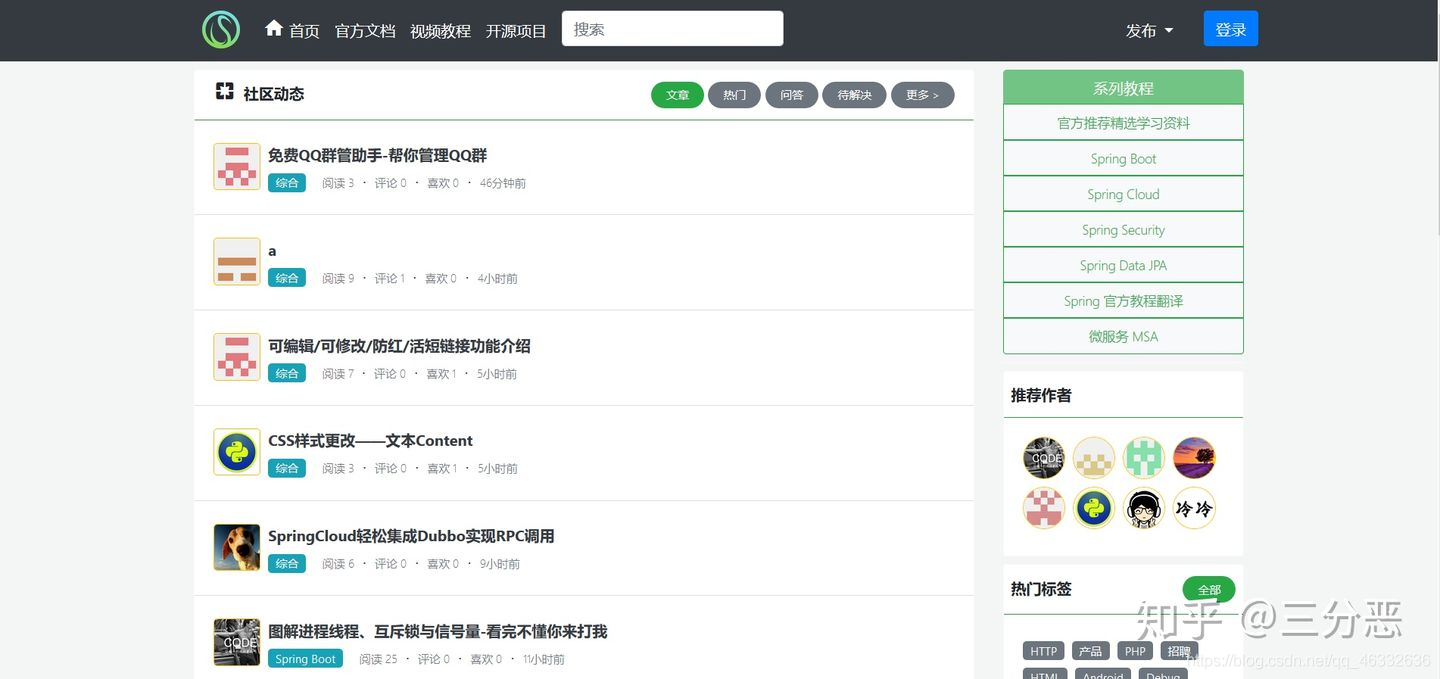The image size is (1440, 679).
Task: Expand 更多 > filter options
Action: (x=922, y=95)
